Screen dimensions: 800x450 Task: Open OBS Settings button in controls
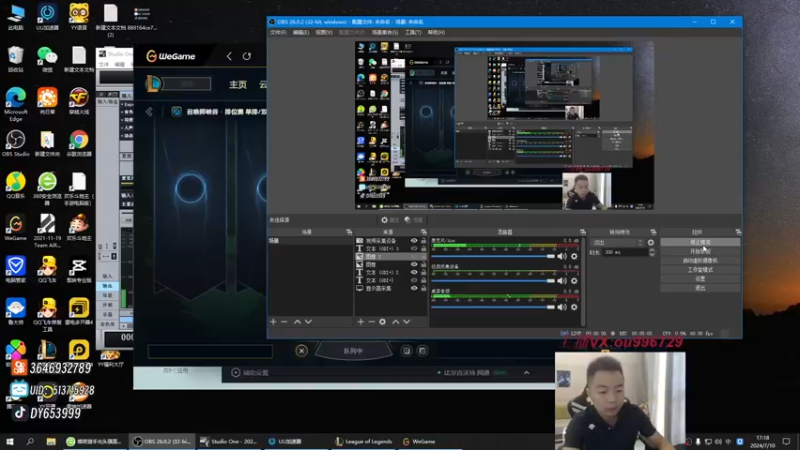pyautogui.click(x=700, y=279)
